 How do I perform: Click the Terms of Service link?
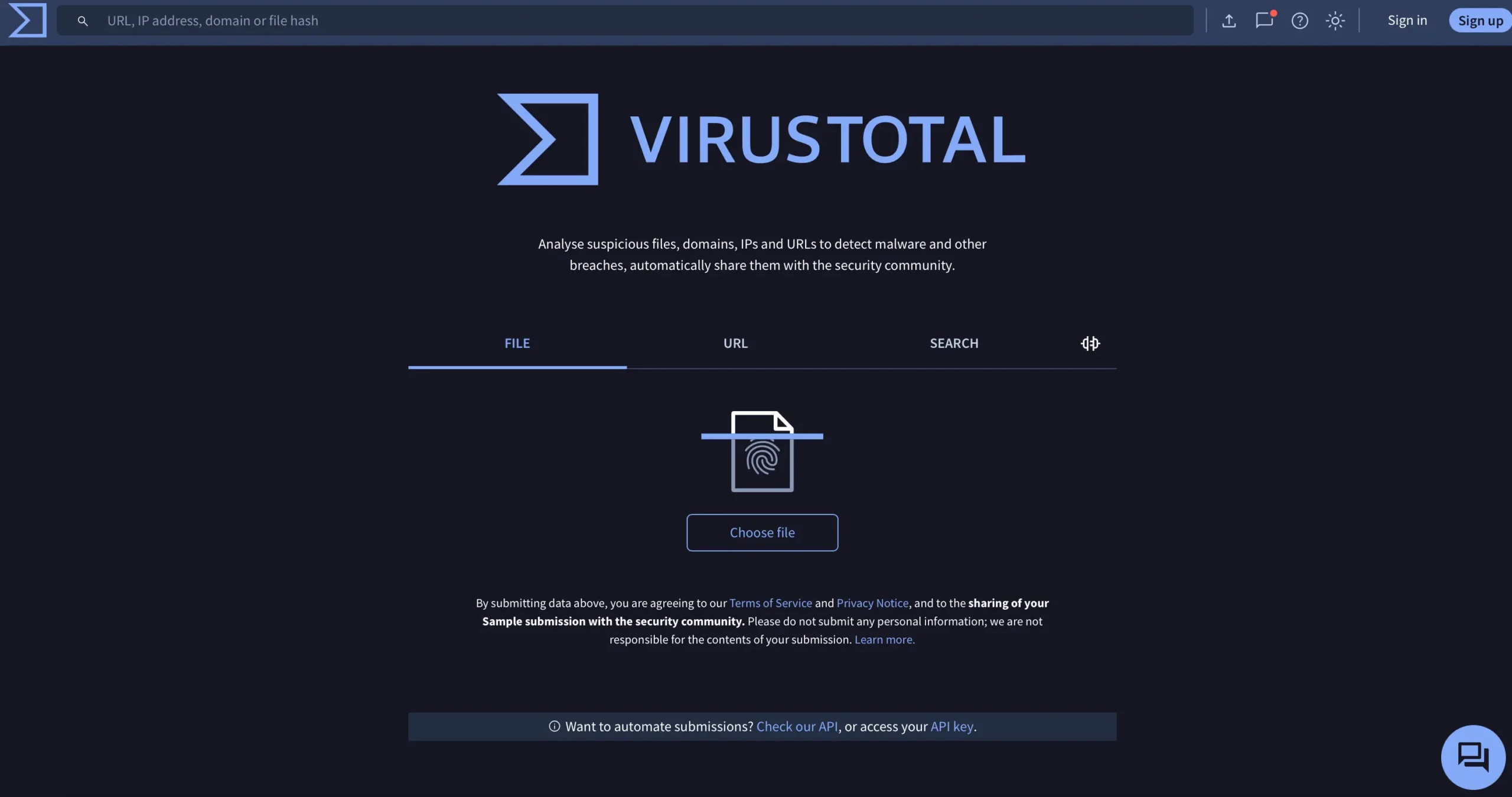click(x=770, y=602)
